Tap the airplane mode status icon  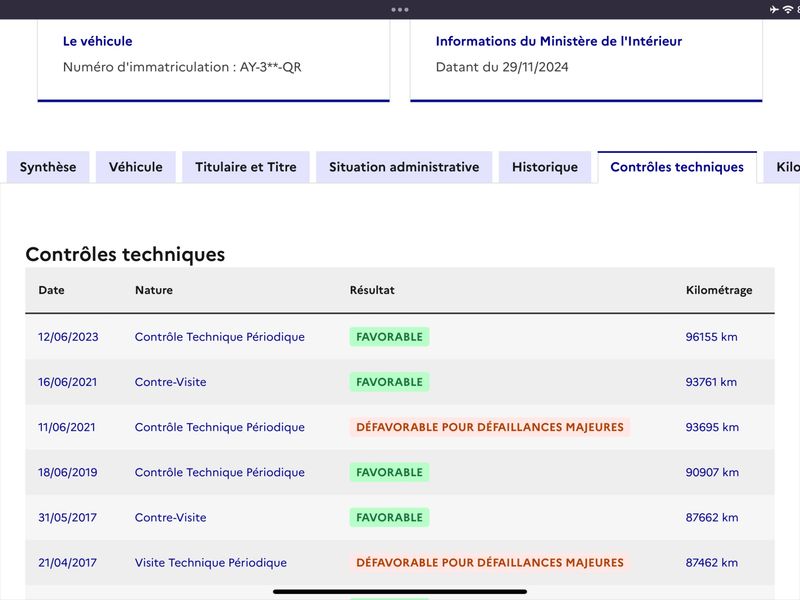[x=774, y=9]
